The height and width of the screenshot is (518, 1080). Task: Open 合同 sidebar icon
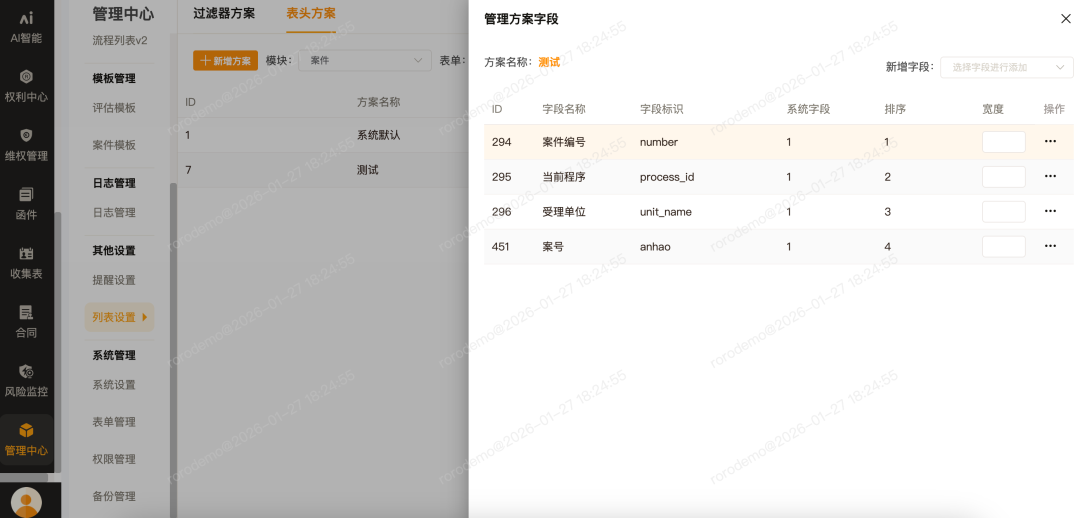click(x=26, y=322)
